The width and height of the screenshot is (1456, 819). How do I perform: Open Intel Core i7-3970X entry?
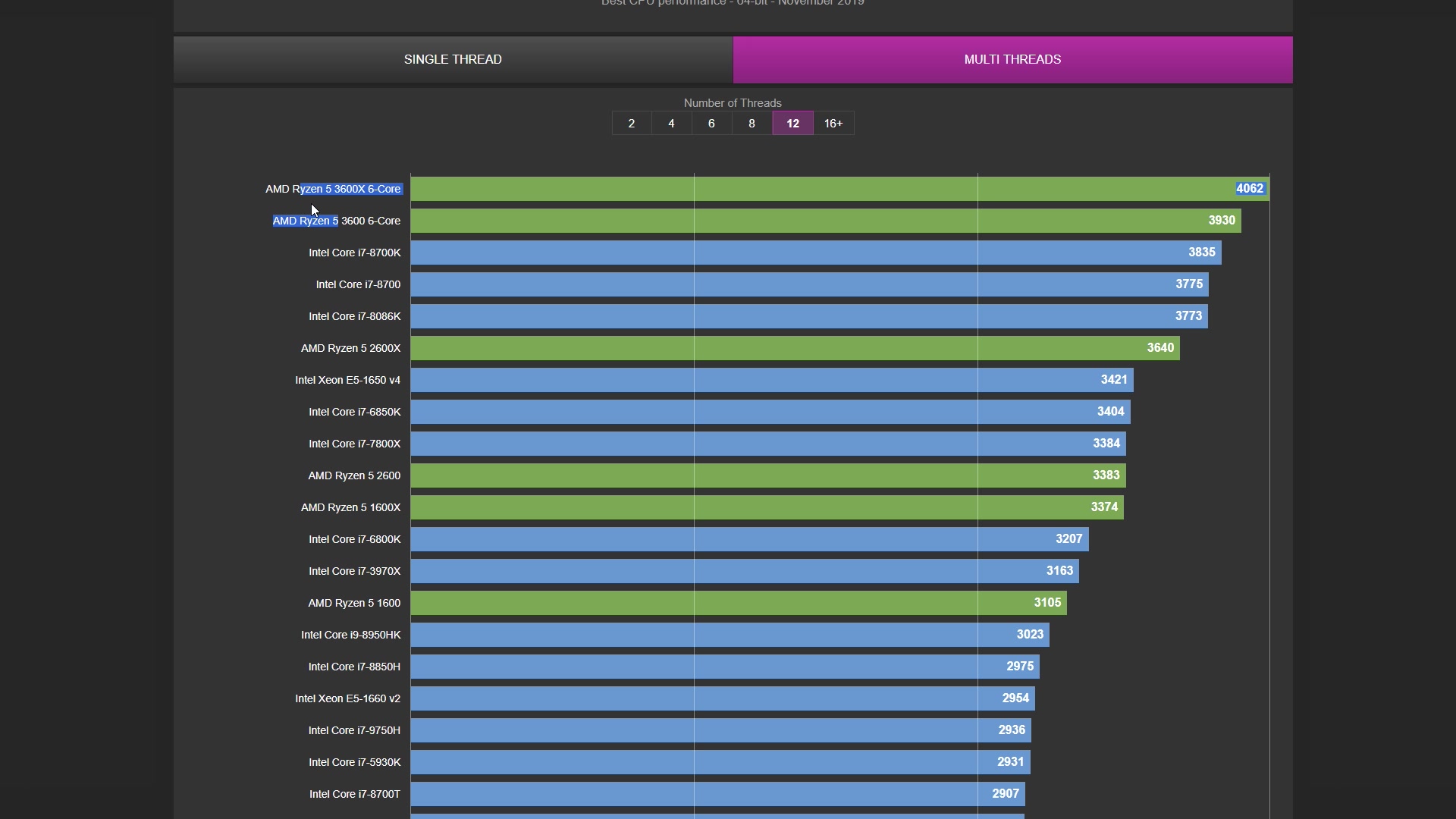click(354, 571)
